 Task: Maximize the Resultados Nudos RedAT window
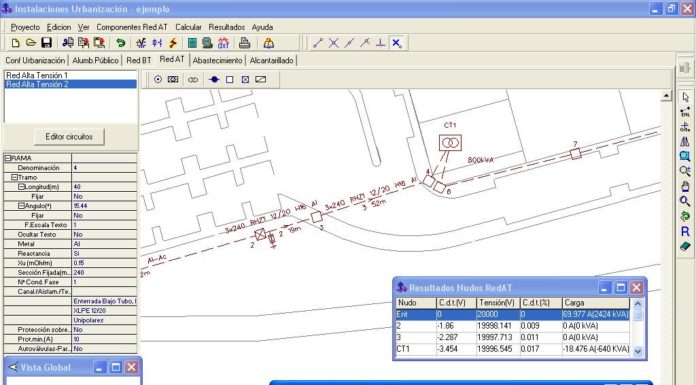[x=621, y=288]
